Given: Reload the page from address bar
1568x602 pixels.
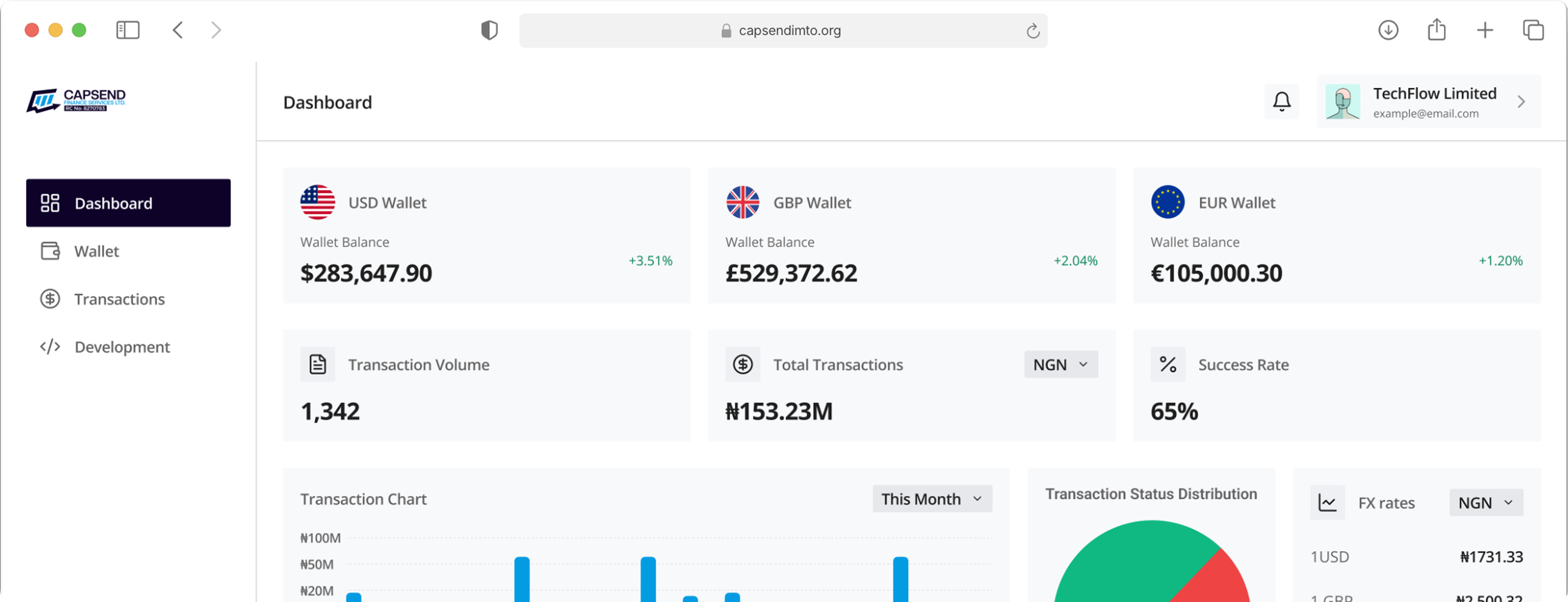Looking at the screenshot, I should tap(1032, 31).
